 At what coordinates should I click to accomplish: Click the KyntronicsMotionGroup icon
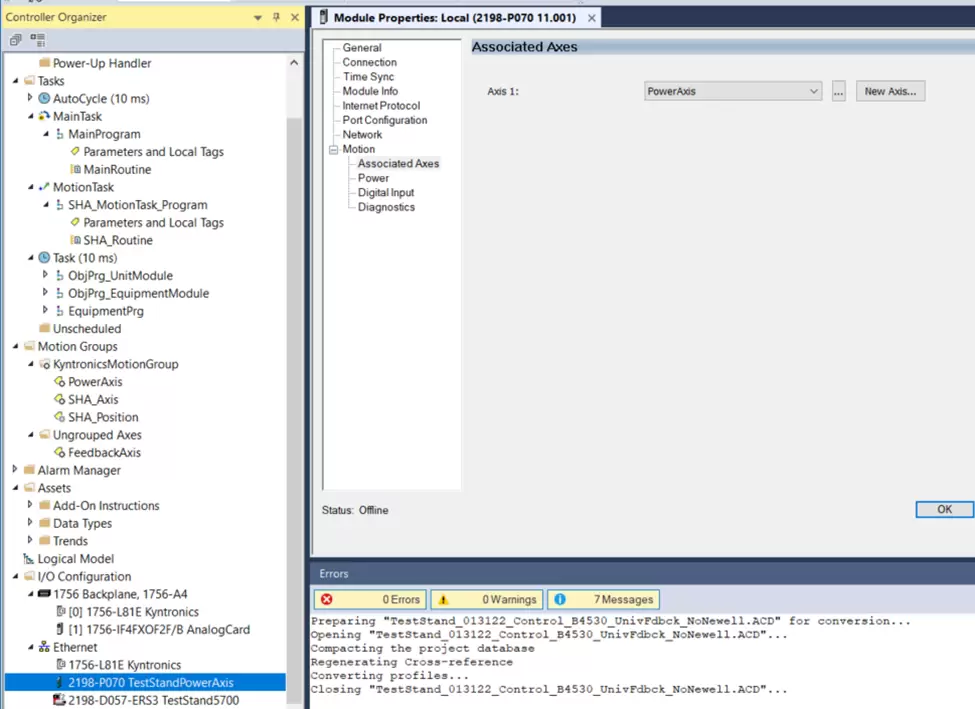[44, 364]
